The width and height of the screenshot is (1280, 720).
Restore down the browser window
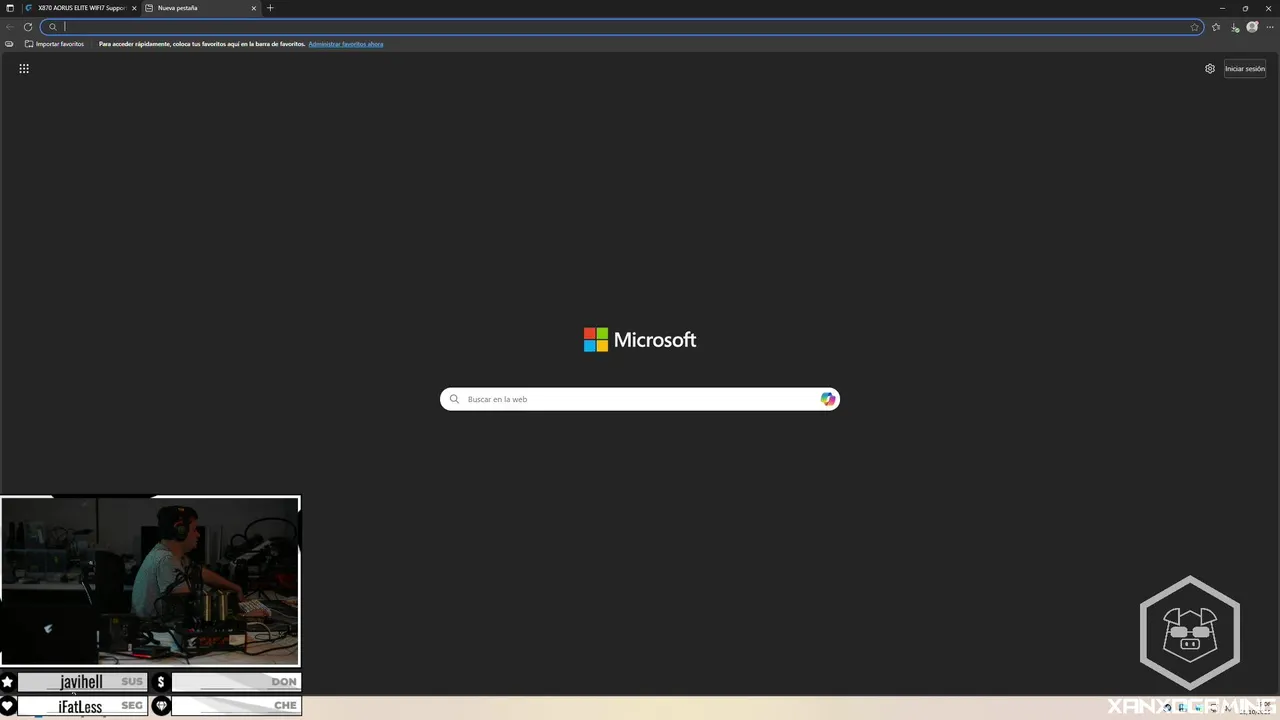pos(1245,8)
